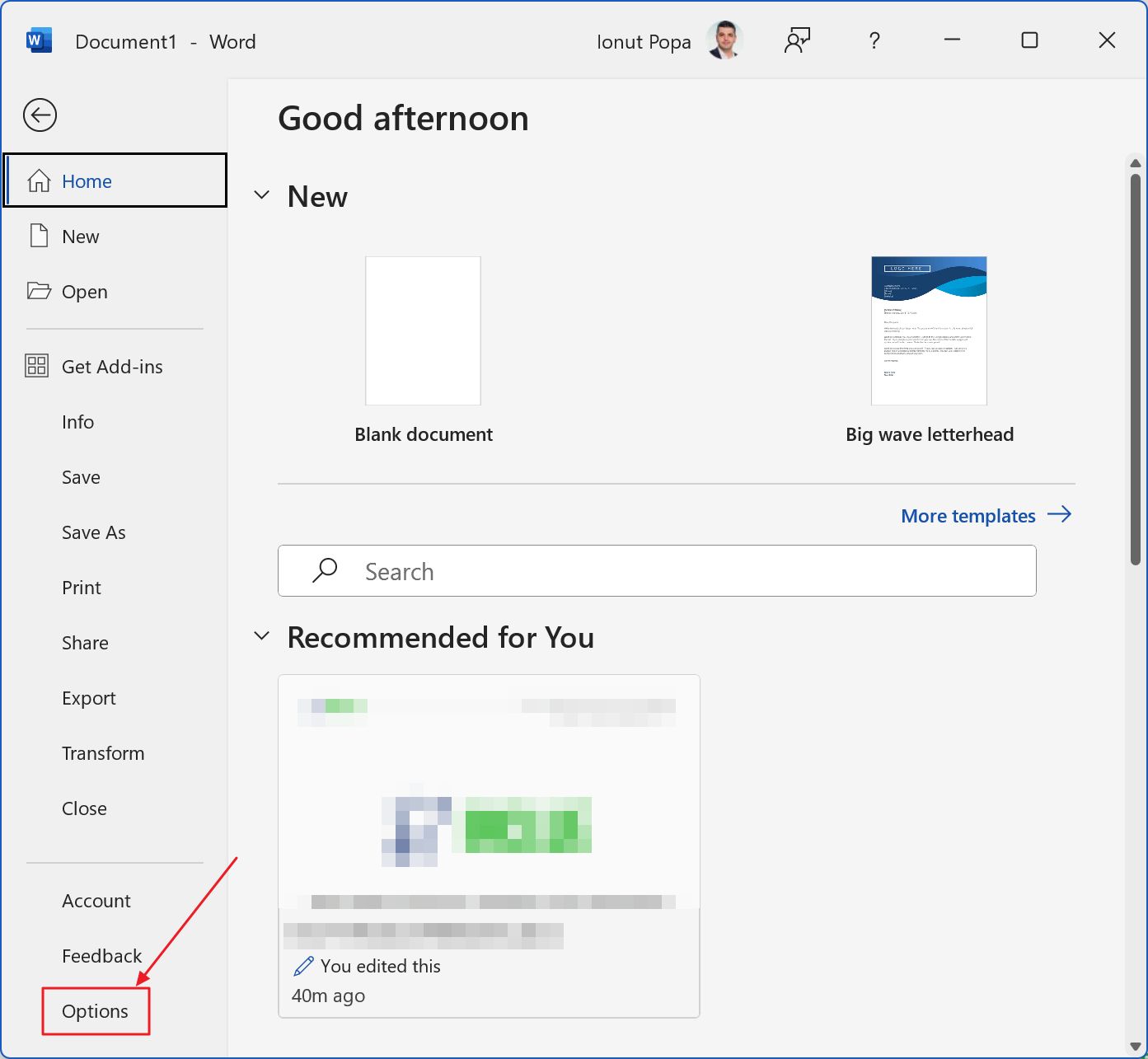Click the magnifier icon in the search box
Viewport: 1148px width, 1059px height.
coord(325,570)
